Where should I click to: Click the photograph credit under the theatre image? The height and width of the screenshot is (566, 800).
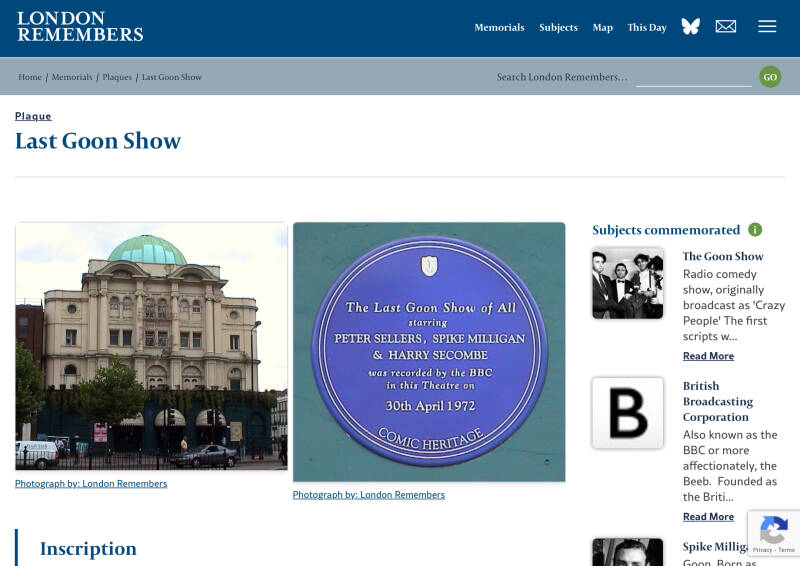(x=91, y=483)
